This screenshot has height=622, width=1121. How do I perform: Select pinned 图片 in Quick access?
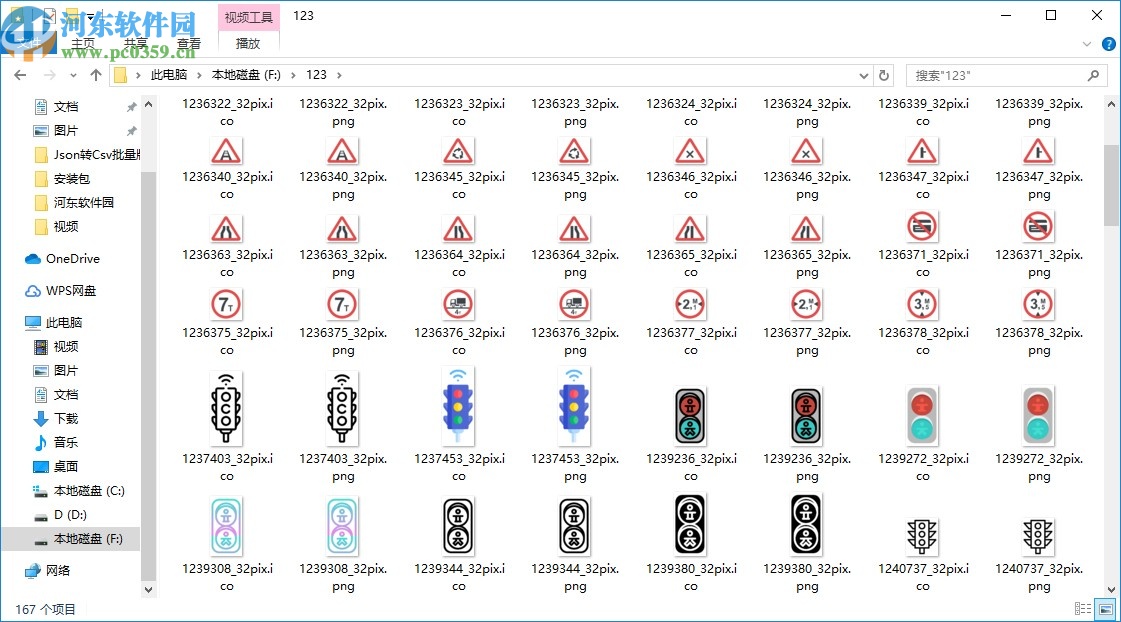(x=66, y=131)
